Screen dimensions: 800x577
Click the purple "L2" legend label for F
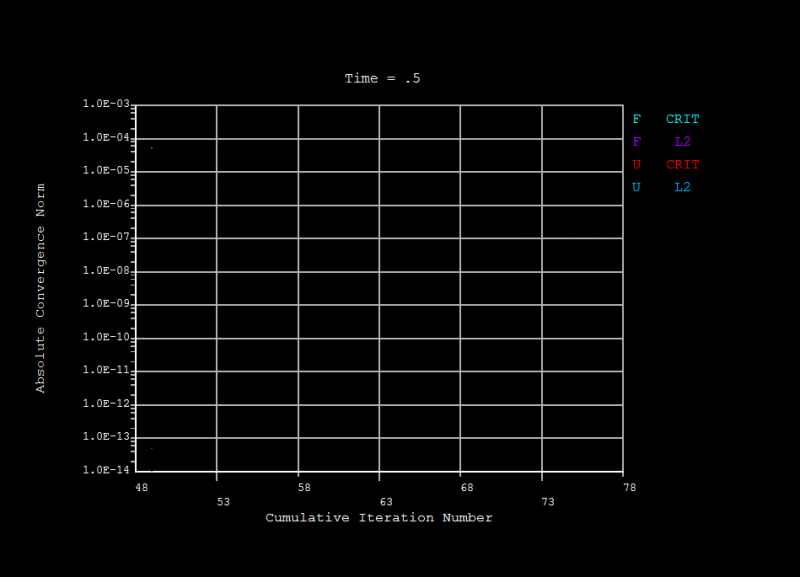[x=682, y=141]
